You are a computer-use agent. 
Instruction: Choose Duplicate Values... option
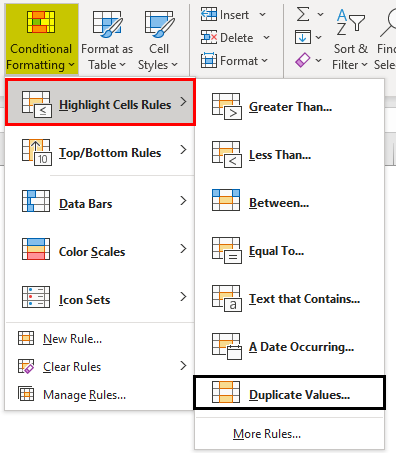(x=289, y=392)
